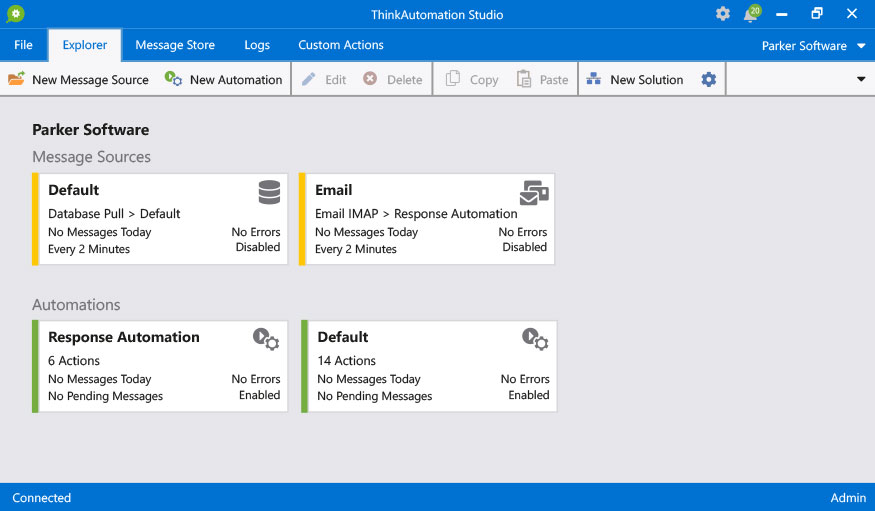Click database icon on Default message source
Image resolution: width=875 pixels, height=511 pixels.
click(x=269, y=192)
